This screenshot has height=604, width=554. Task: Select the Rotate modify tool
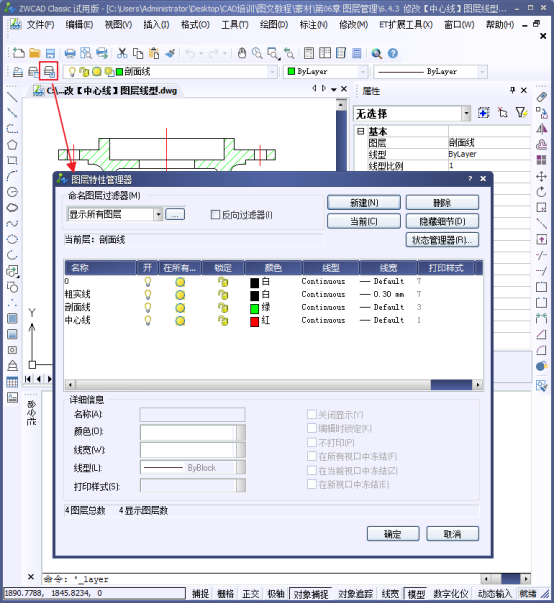pos(541,192)
